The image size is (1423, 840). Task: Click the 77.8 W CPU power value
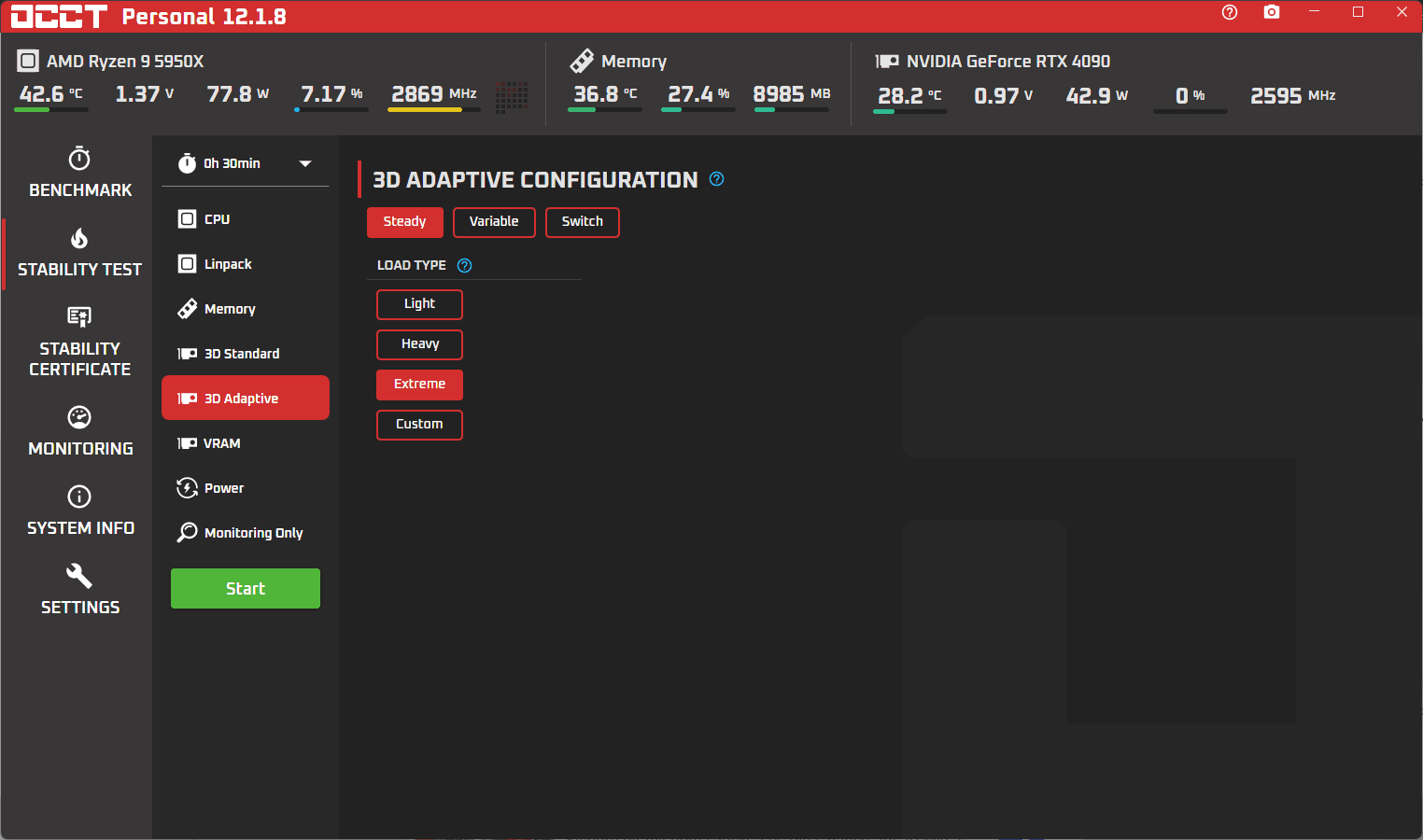(238, 94)
